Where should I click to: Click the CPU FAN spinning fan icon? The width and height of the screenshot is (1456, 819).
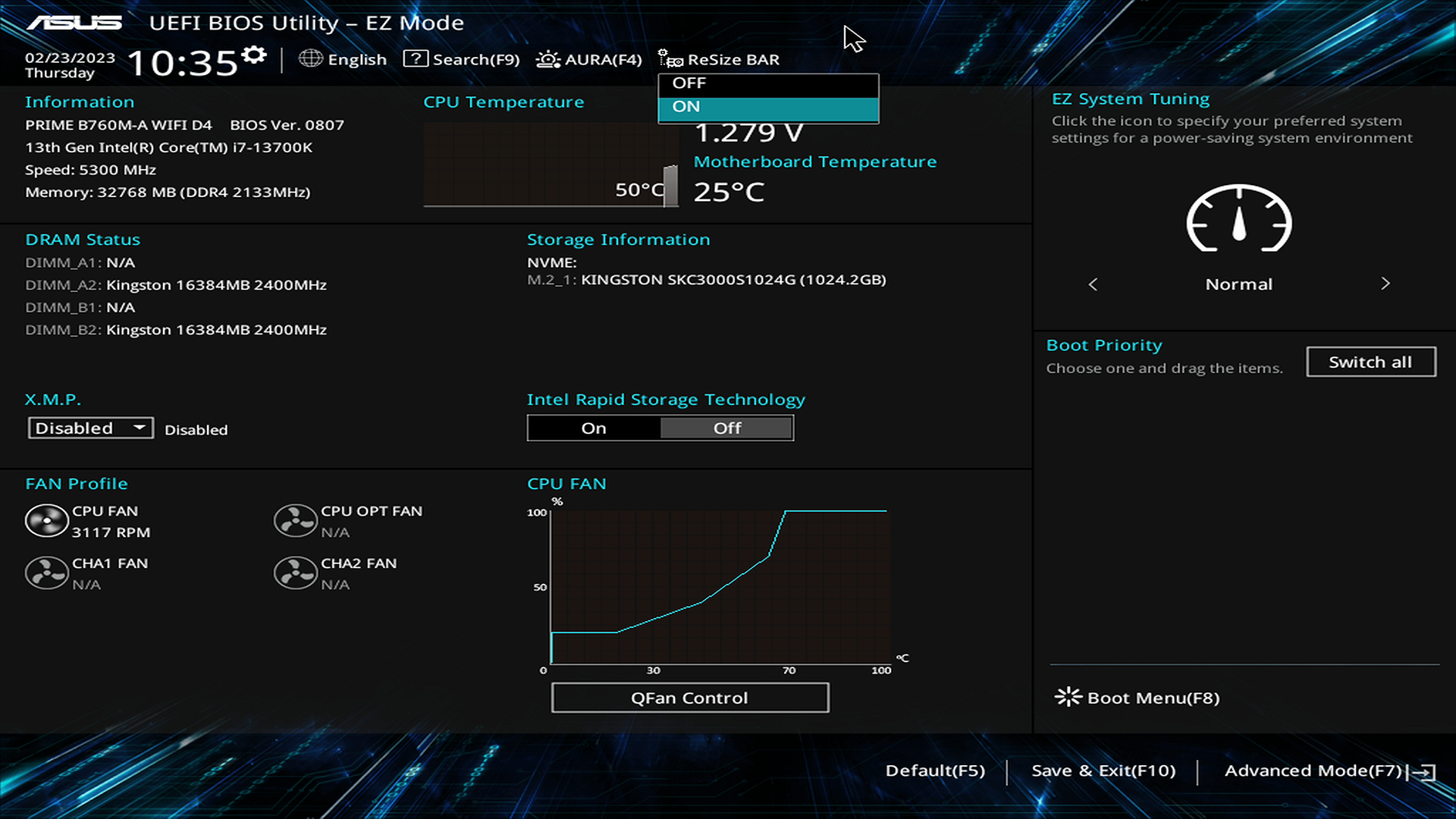tap(46, 522)
